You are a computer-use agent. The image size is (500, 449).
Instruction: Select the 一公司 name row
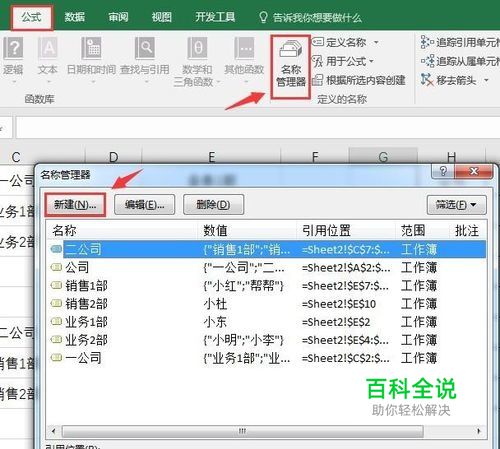[267, 358]
